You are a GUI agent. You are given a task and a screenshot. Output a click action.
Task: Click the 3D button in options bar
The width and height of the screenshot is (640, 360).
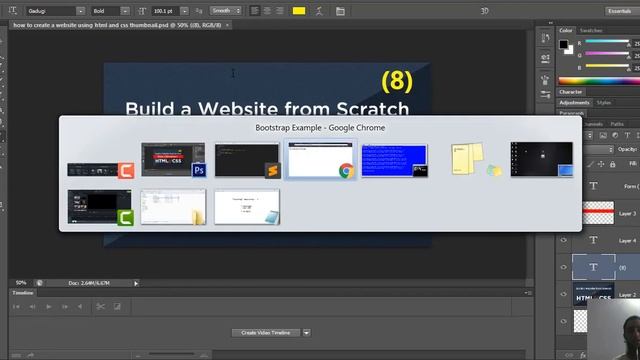coord(484,11)
